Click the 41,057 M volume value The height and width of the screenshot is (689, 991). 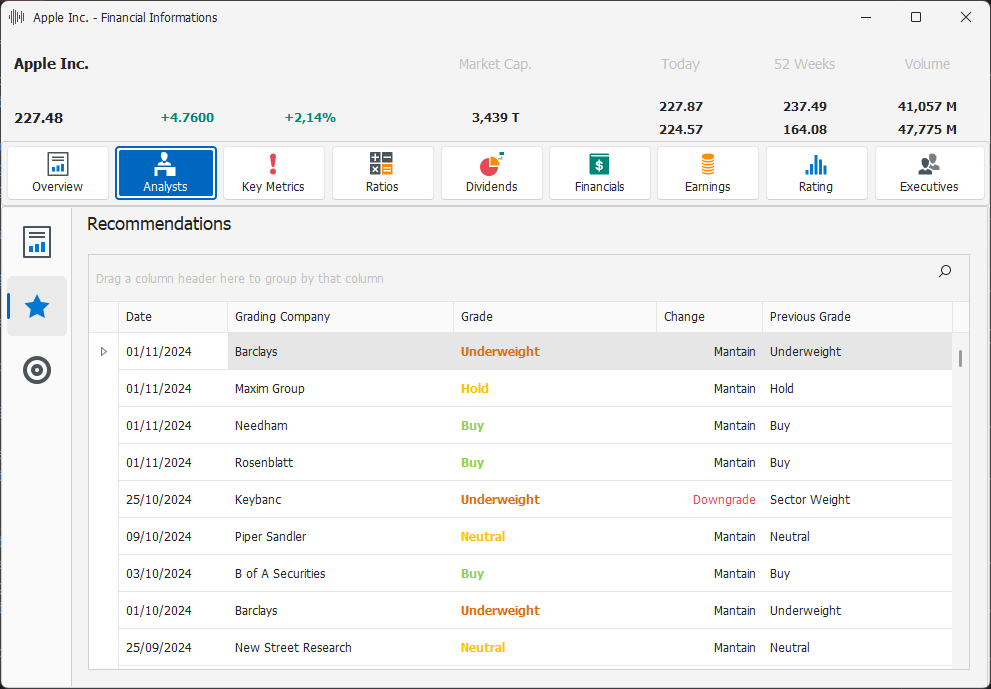point(927,106)
